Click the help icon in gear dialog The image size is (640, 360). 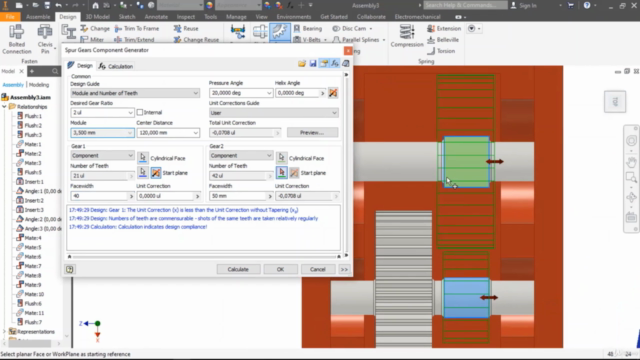tap(70, 269)
